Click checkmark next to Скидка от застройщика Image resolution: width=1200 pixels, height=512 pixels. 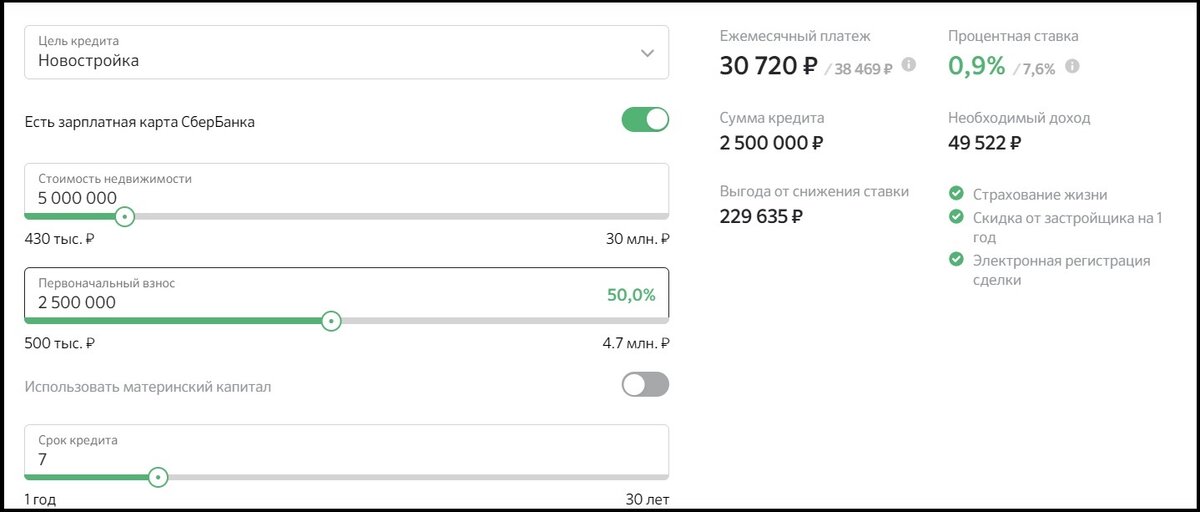click(956, 217)
